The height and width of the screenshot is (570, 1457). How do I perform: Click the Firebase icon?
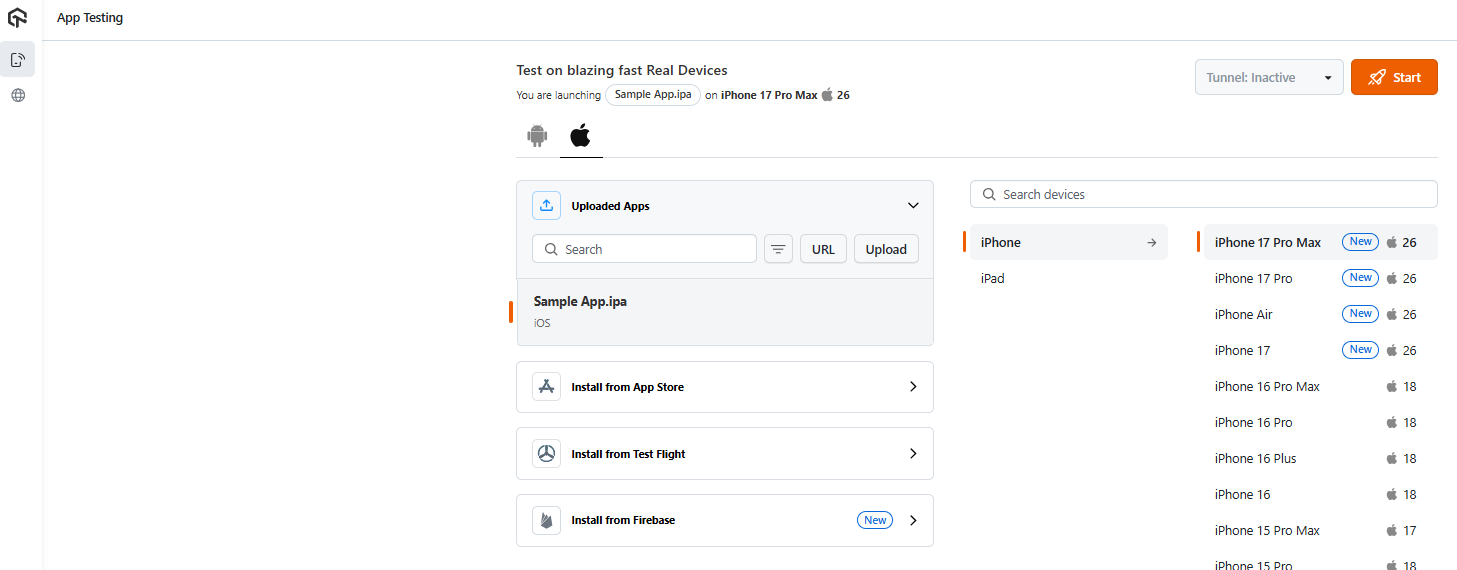tap(546, 520)
